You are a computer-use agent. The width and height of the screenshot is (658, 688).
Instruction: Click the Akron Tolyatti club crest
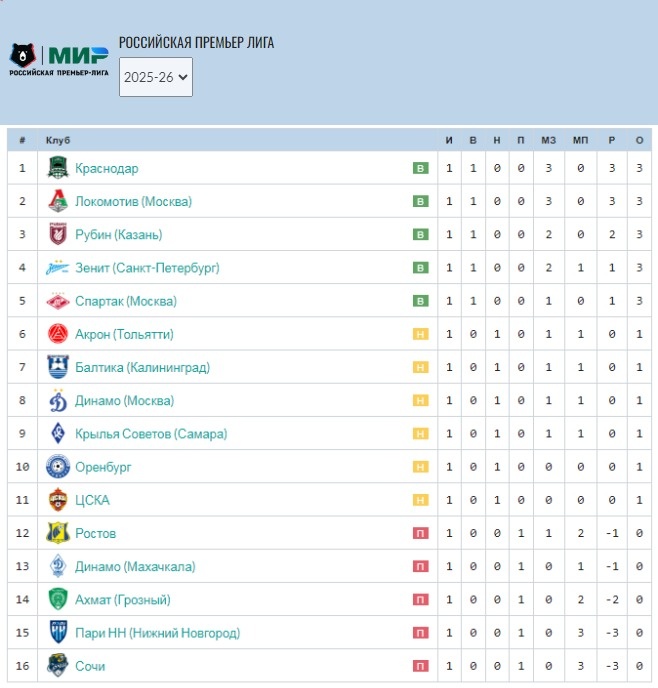pyautogui.click(x=58, y=334)
